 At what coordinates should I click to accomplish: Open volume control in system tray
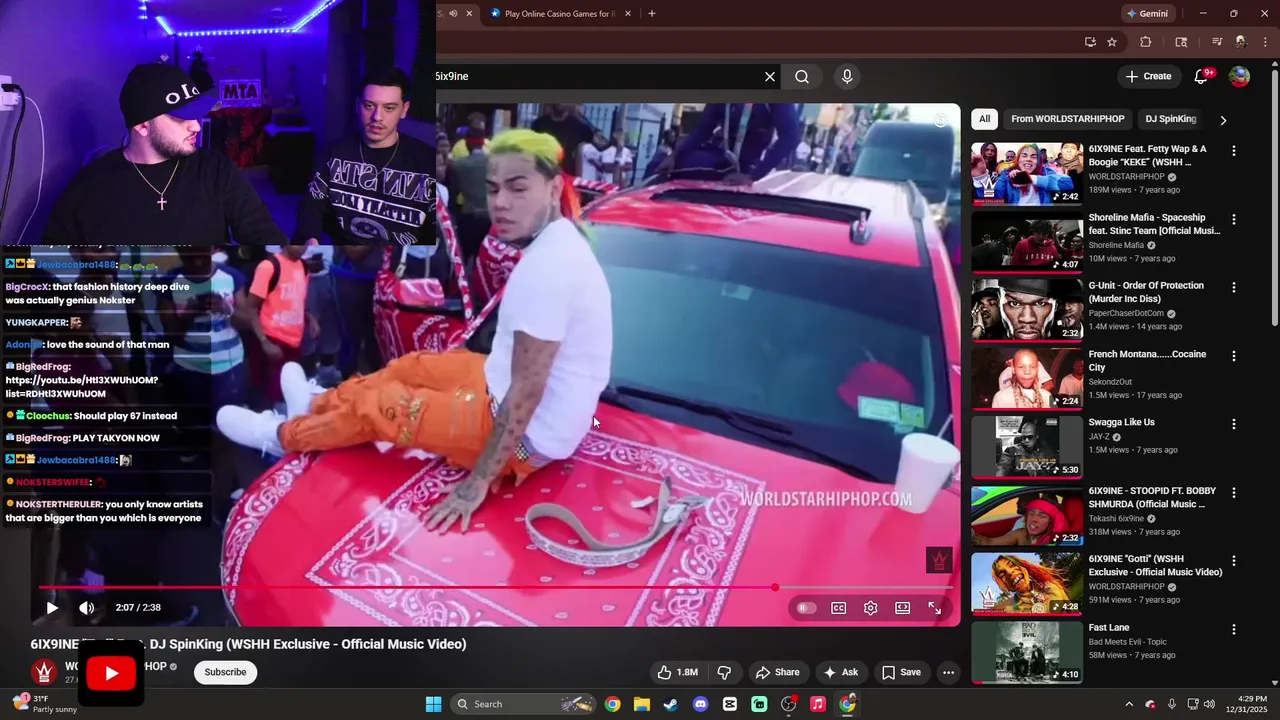point(1209,704)
